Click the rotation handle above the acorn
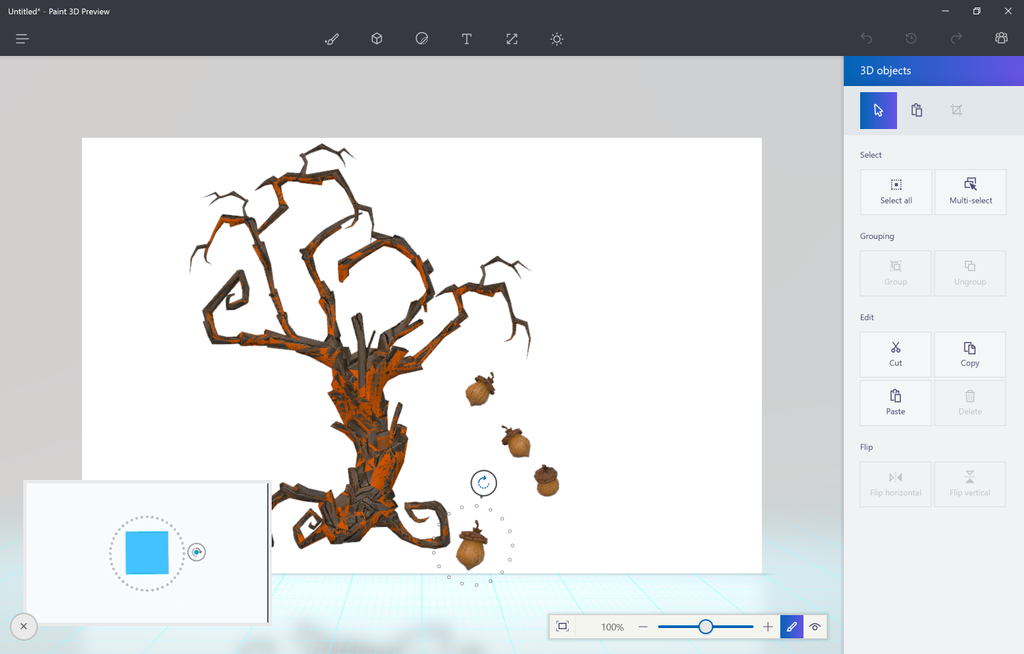The image size is (1024, 654). point(483,483)
